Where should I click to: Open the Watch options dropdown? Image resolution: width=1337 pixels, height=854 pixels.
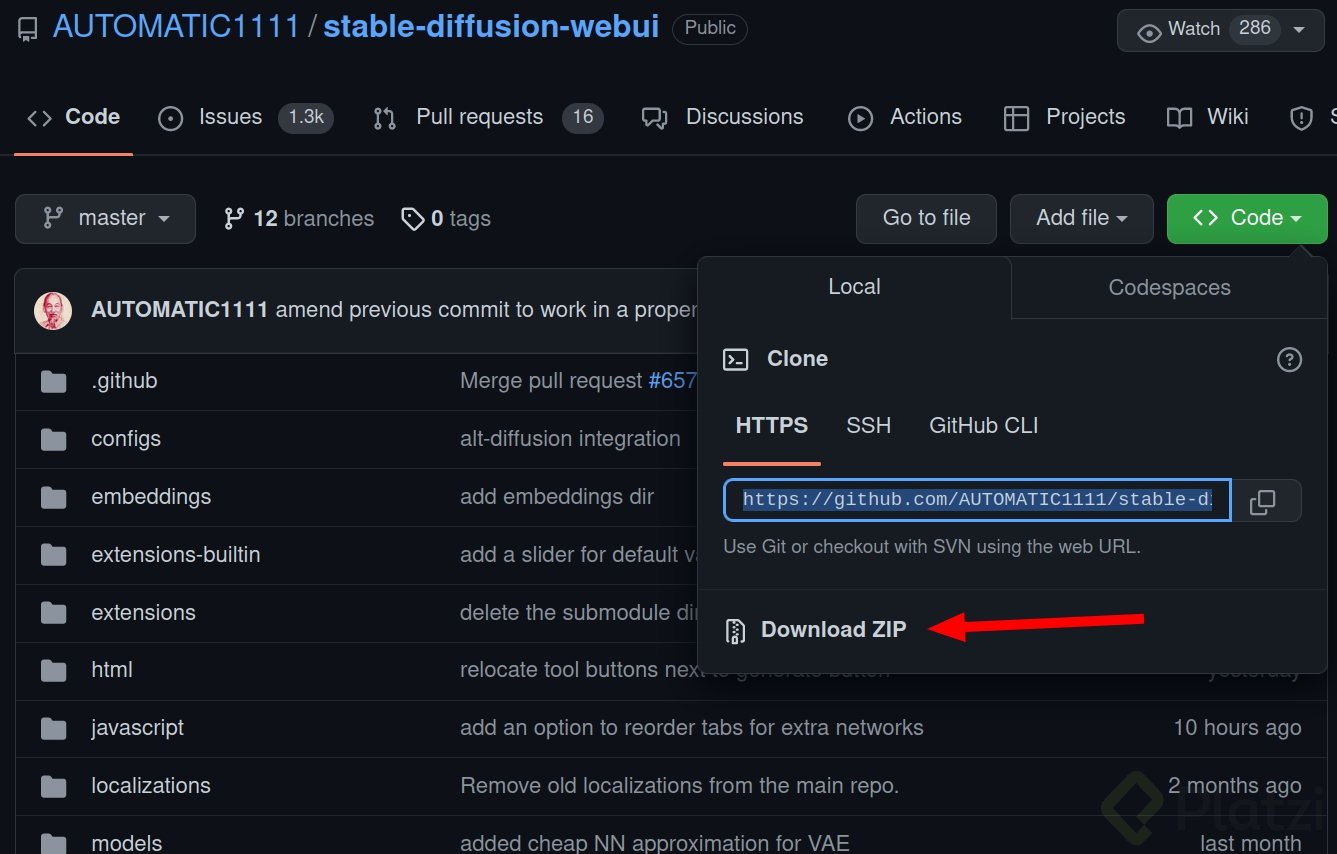(1300, 30)
